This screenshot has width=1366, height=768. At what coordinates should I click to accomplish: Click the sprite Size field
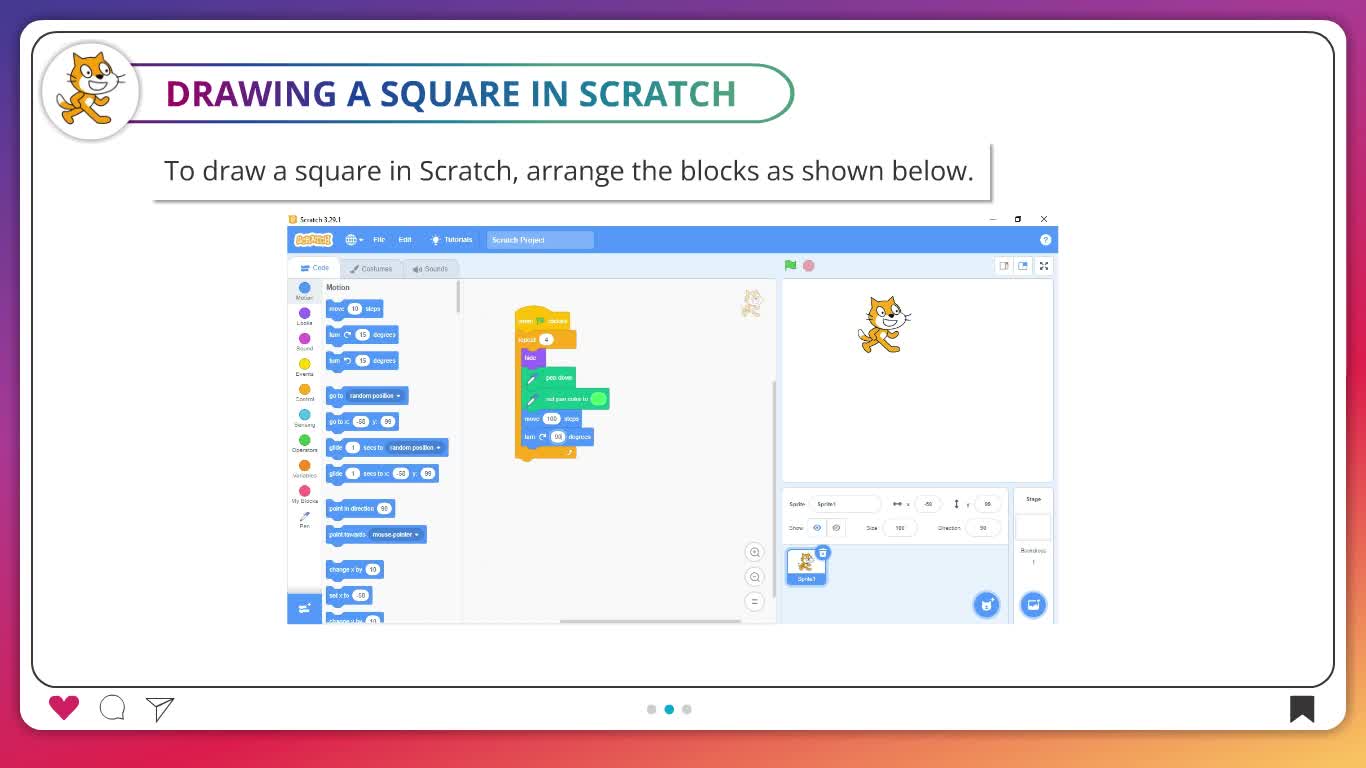[x=900, y=528]
